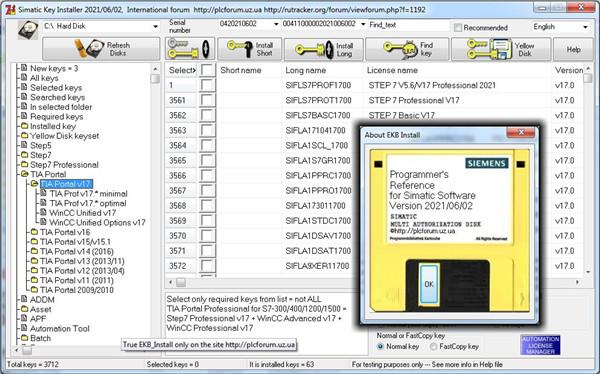The image size is (600, 374).
Task: Open the Step7 Professional folder
Action: click(x=64, y=165)
